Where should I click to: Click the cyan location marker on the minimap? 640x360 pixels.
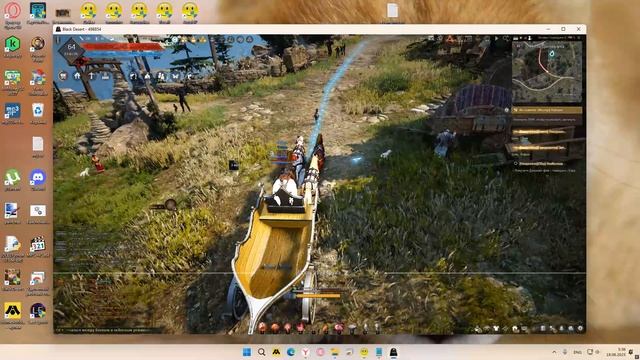click(552, 53)
